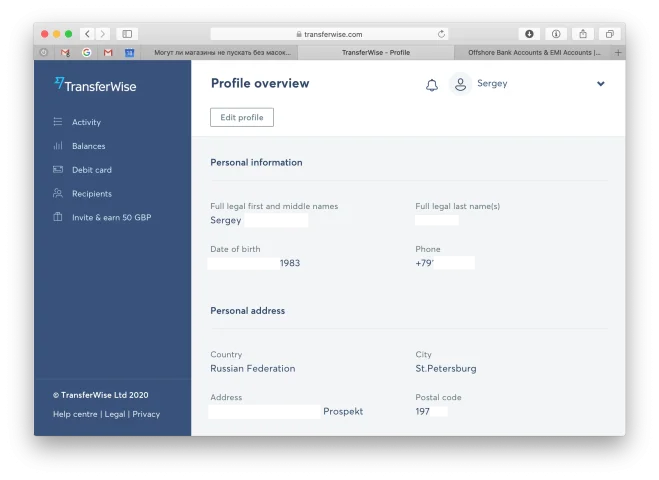Viewport: 659px width, 480px height.
Task: Click the TransferWise Ltd 2020 copyright text
Action: coord(100,395)
